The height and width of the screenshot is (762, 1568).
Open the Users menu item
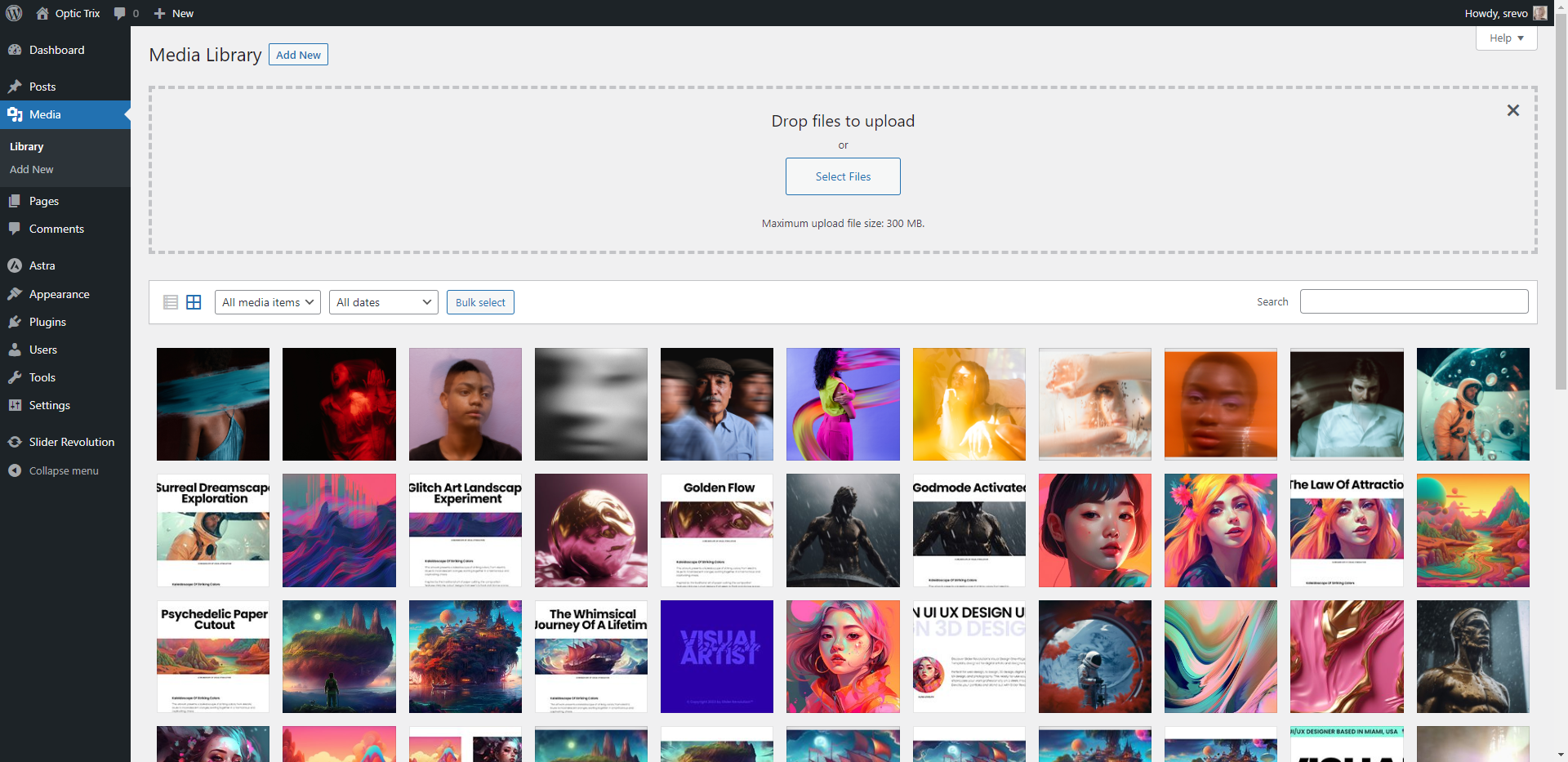coord(65,350)
